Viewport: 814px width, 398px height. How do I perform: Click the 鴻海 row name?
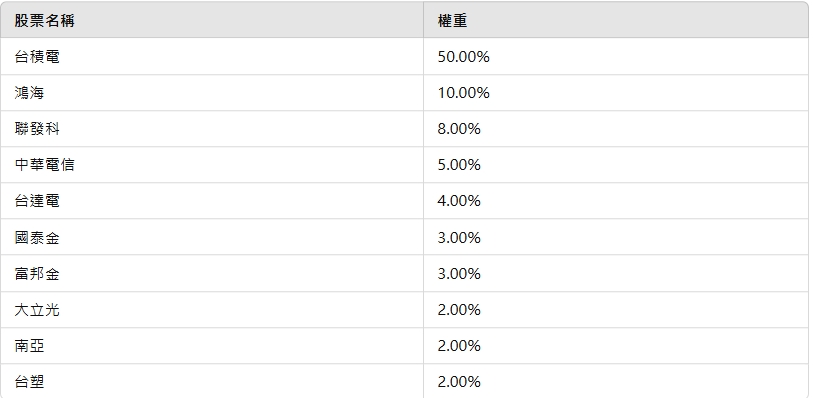coord(29,93)
